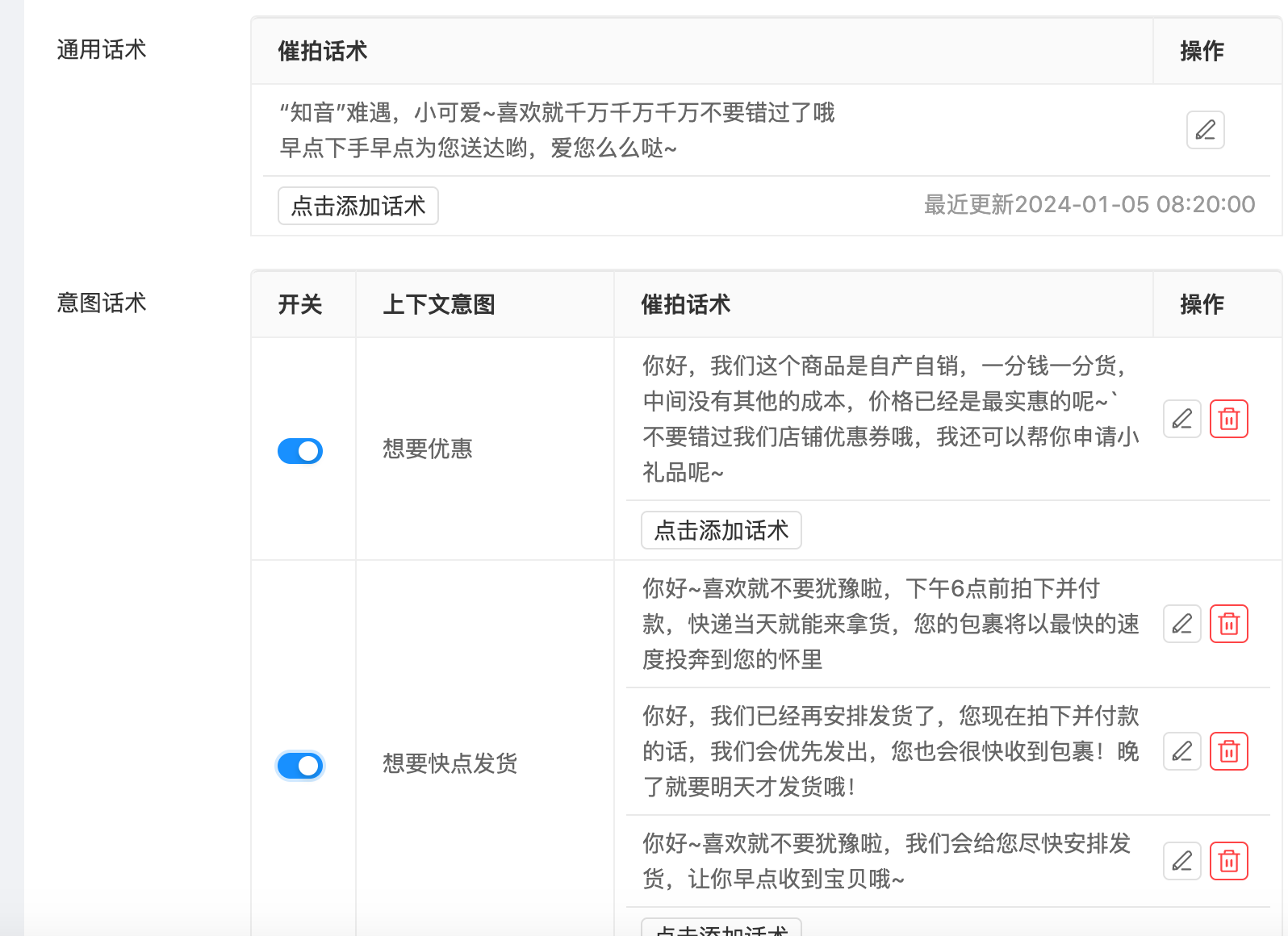Click the script text starting 你好~喜欢就不要犹豫啦，下午6点前
This screenshot has height=936, width=1288.
[x=891, y=624]
